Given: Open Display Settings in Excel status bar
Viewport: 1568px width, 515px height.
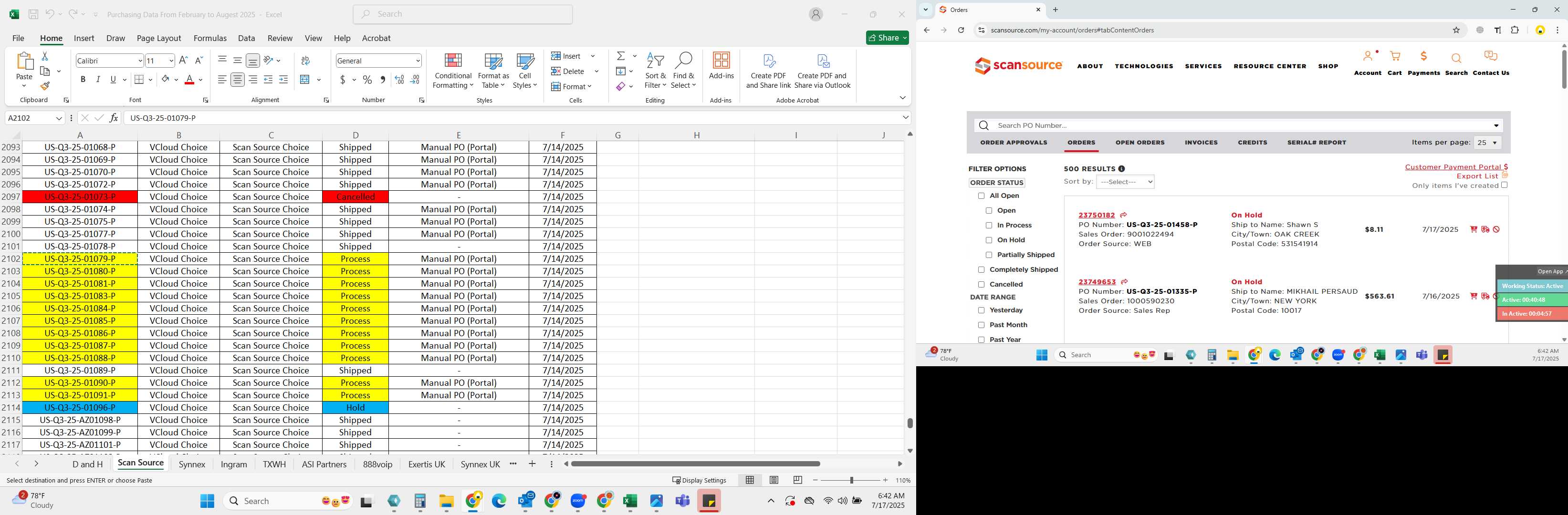Looking at the screenshot, I should point(700,480).
